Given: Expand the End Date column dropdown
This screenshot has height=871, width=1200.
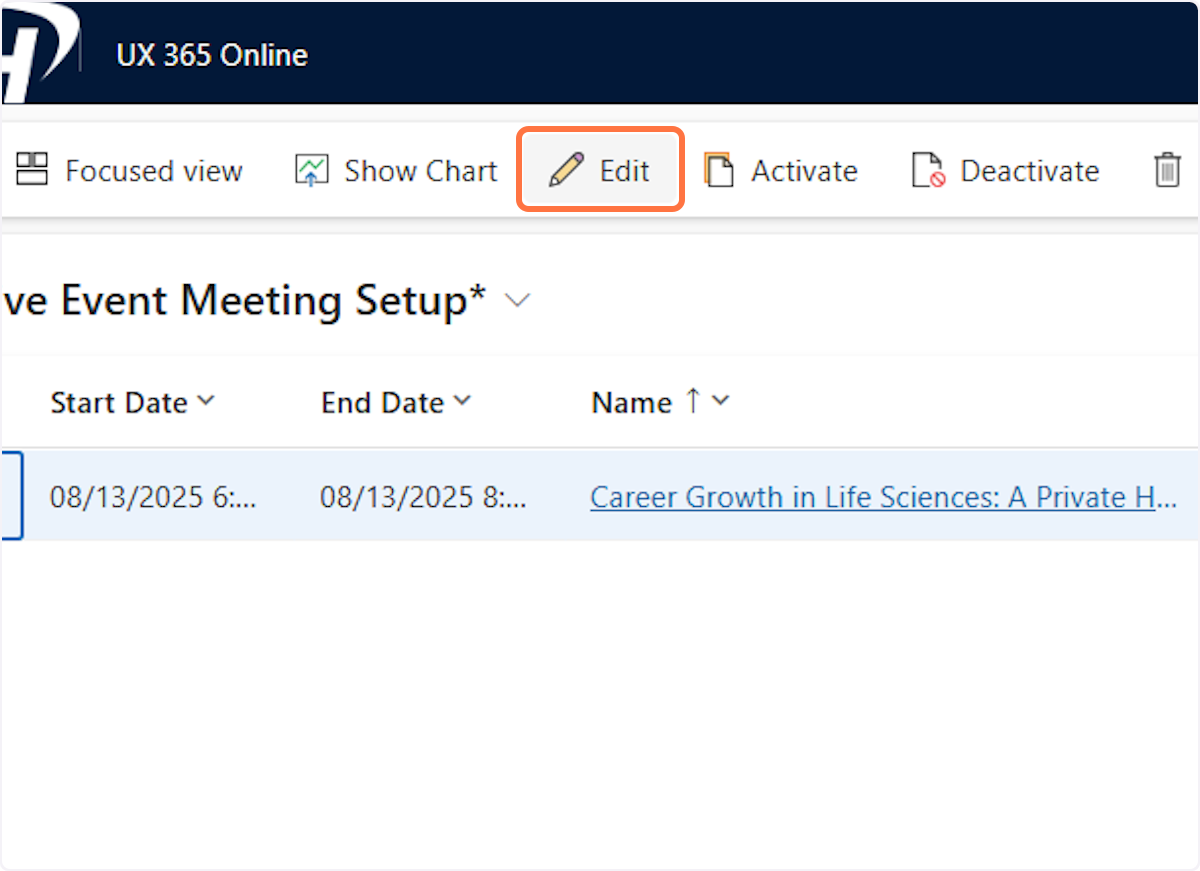Looking at the screenshot, I should pos(462,402).
